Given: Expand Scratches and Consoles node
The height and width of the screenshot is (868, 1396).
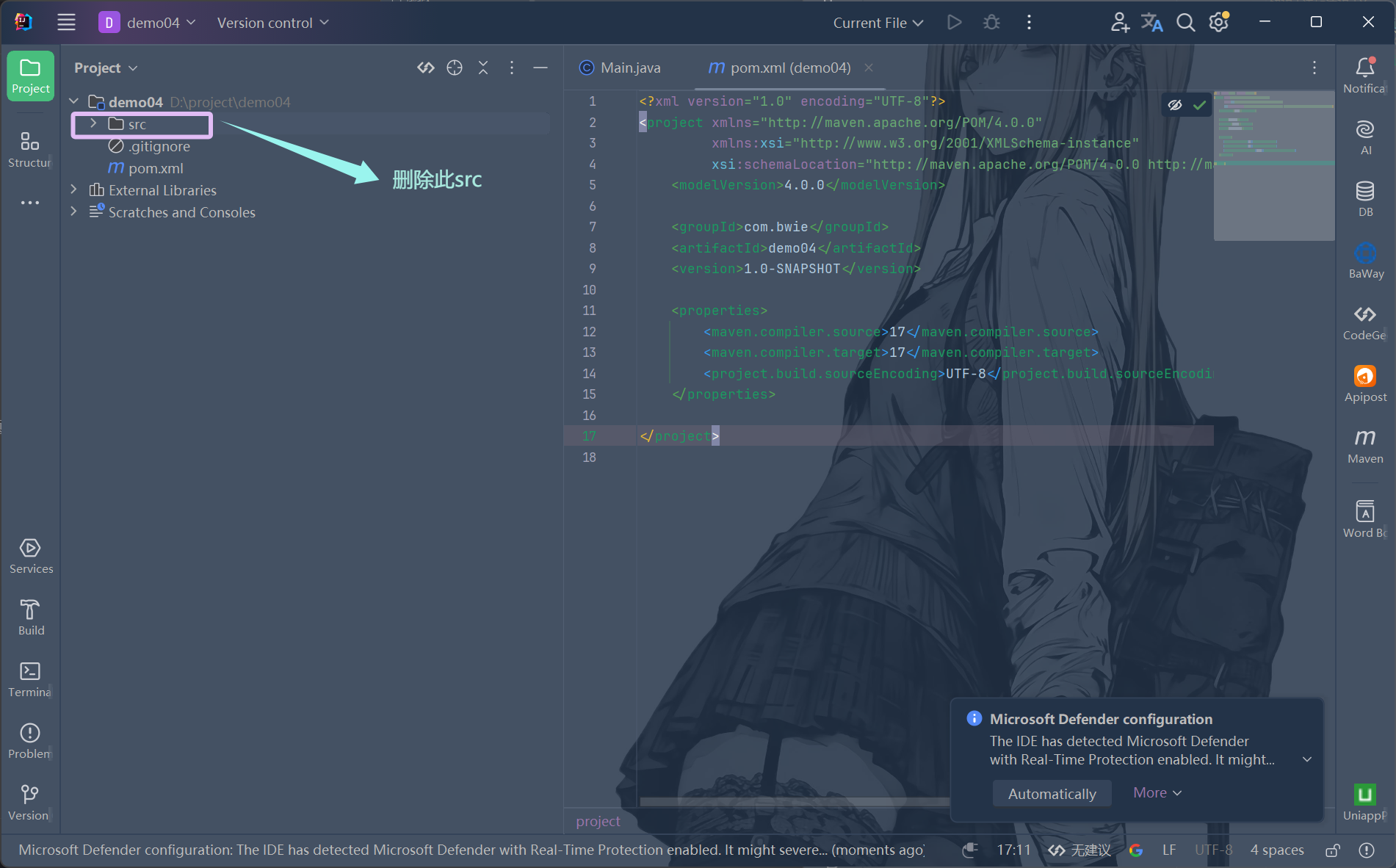Looking at the screenshot, I should click(74, 211).
